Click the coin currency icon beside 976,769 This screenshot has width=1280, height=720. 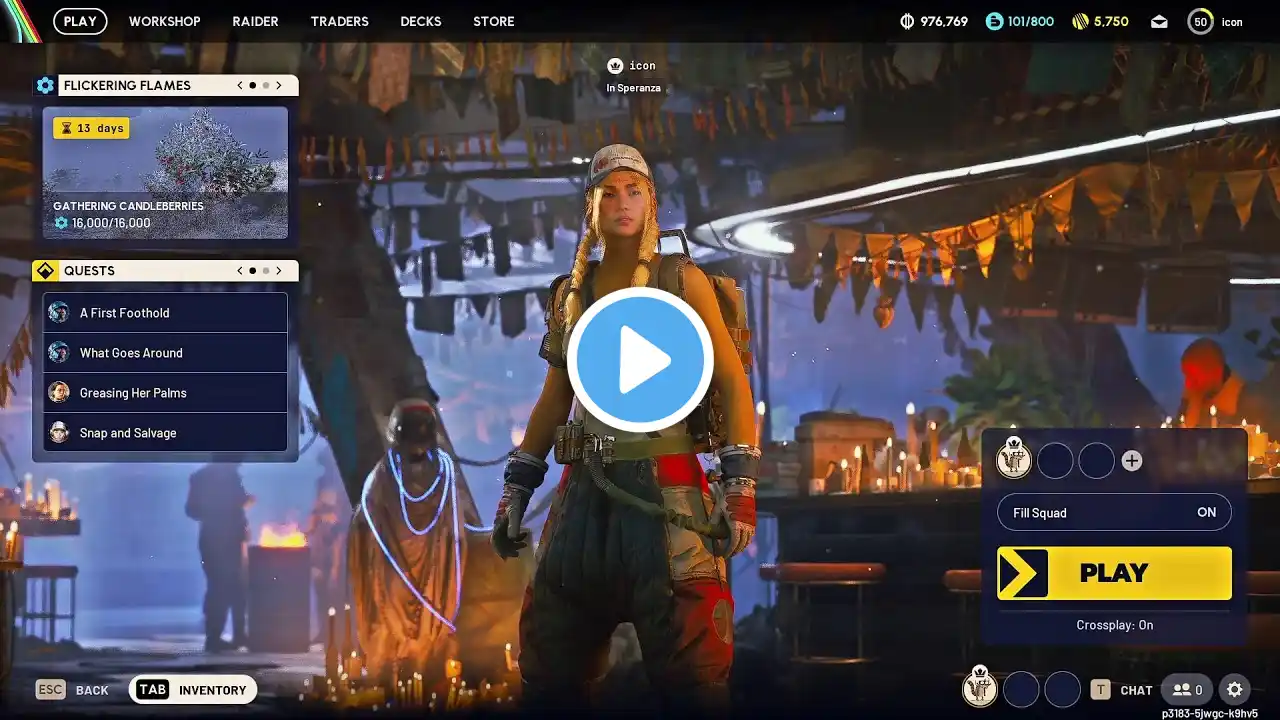(x=908, y=21)
